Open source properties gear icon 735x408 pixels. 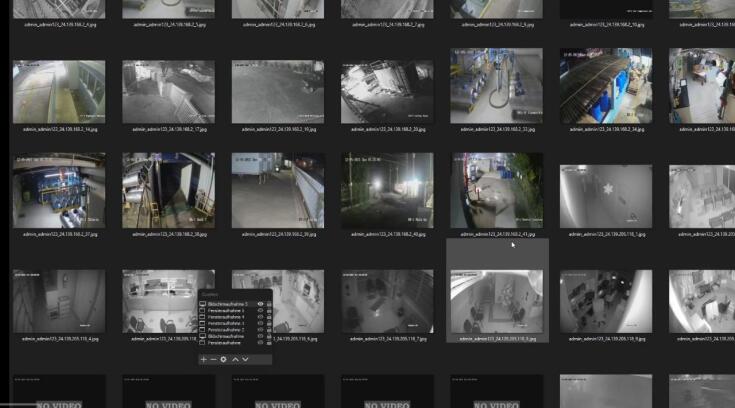click(224, 359)
